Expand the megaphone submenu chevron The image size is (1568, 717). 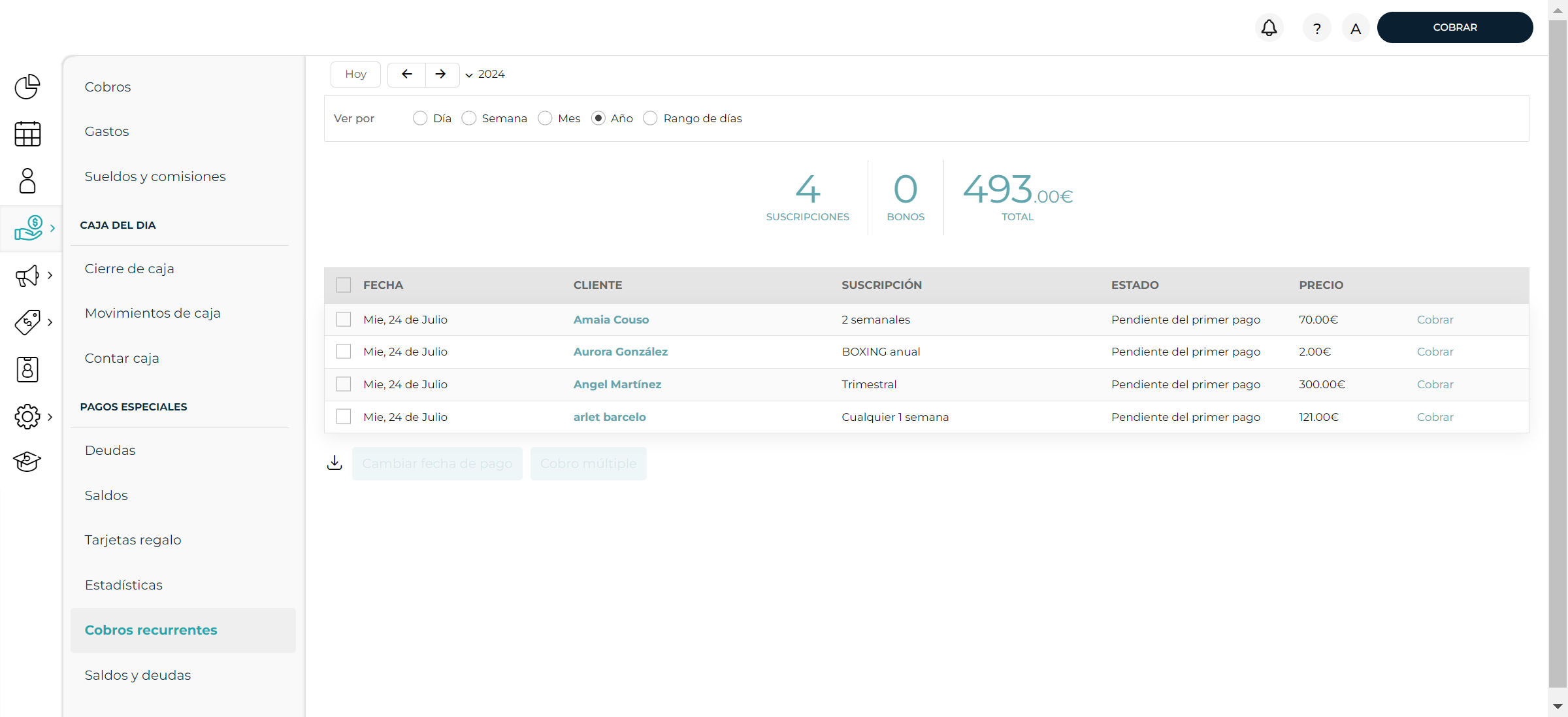50,275
